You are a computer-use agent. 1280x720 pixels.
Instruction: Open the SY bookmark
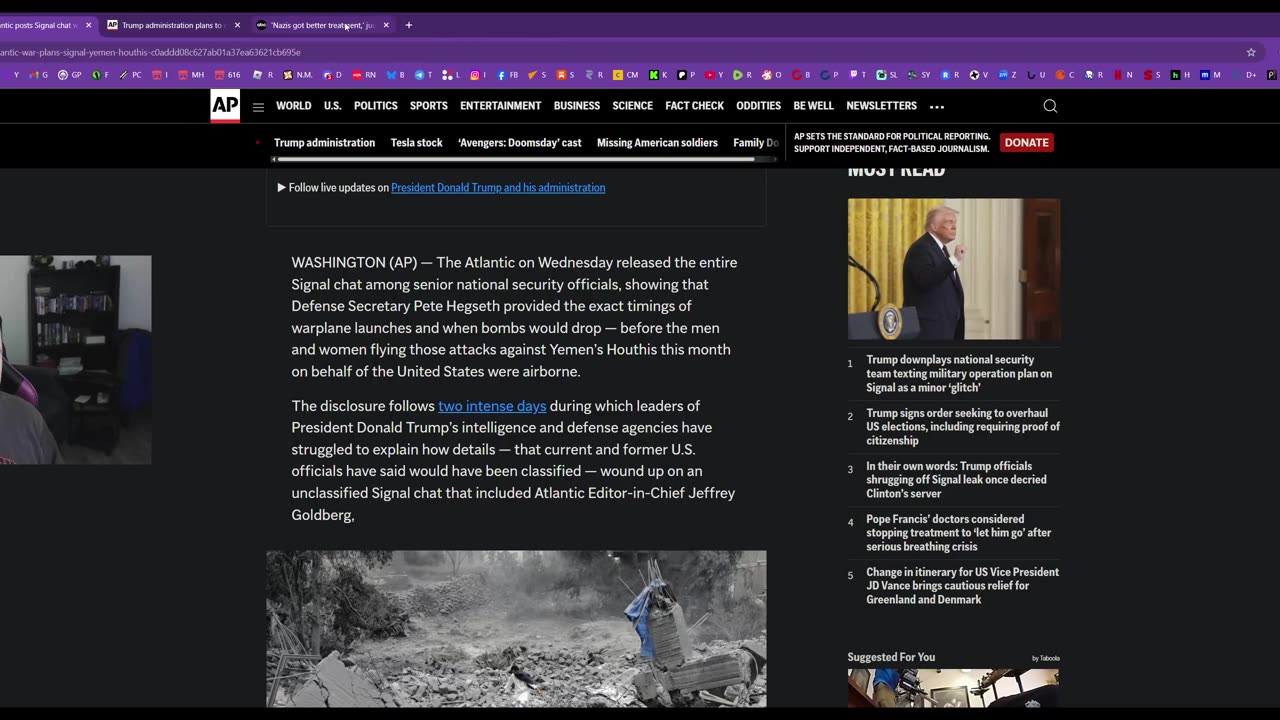pyautogui.click(x=918, y=75)
